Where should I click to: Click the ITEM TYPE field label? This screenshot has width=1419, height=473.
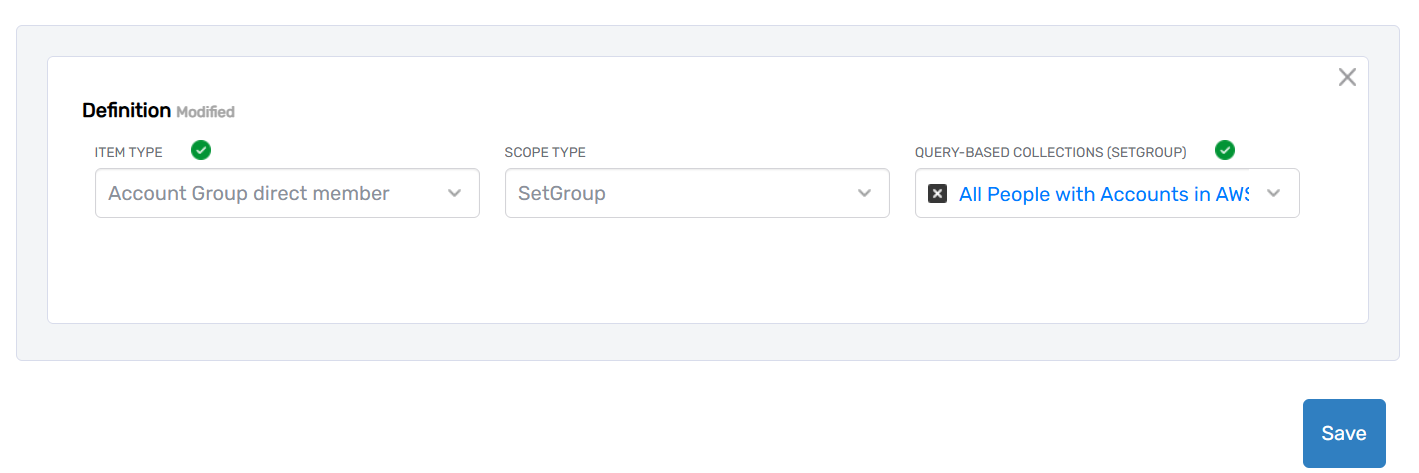tap(128, 153)
